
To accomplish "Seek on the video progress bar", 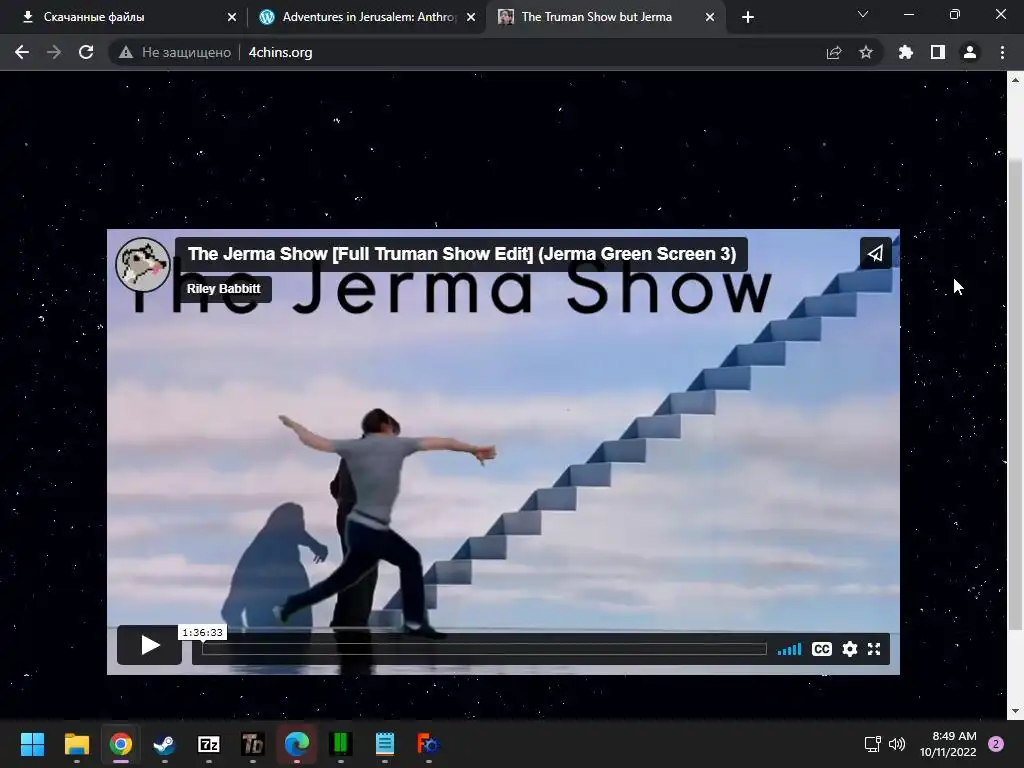I will [x=484, y=649].
